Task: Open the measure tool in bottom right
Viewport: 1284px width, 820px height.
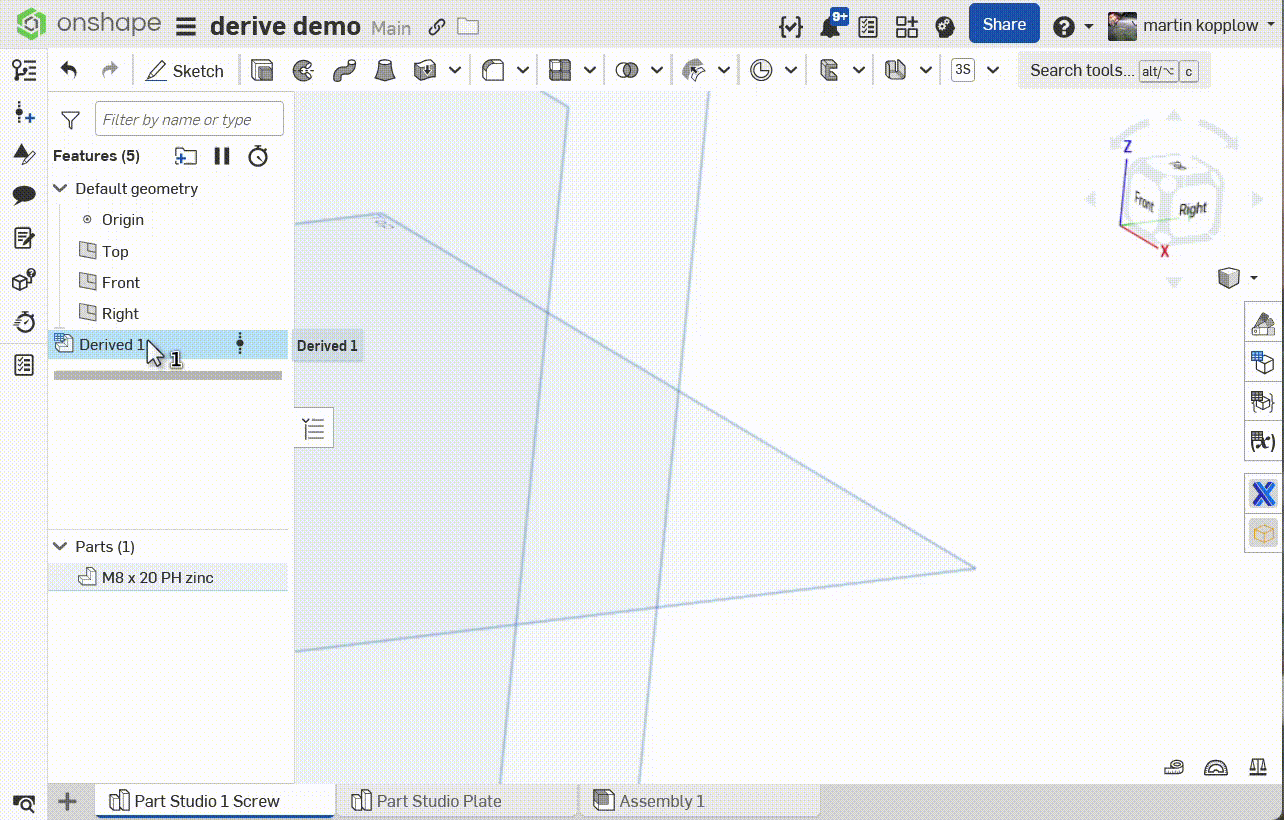Action: coord(1176,768)
